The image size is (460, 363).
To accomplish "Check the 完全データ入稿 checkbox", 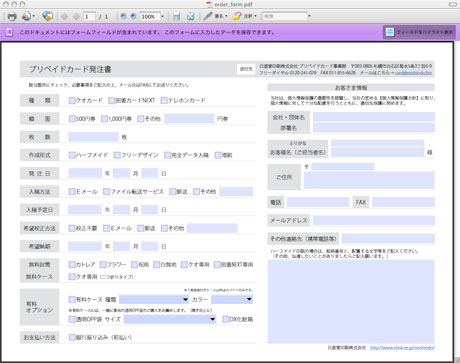I will (167, 155).
